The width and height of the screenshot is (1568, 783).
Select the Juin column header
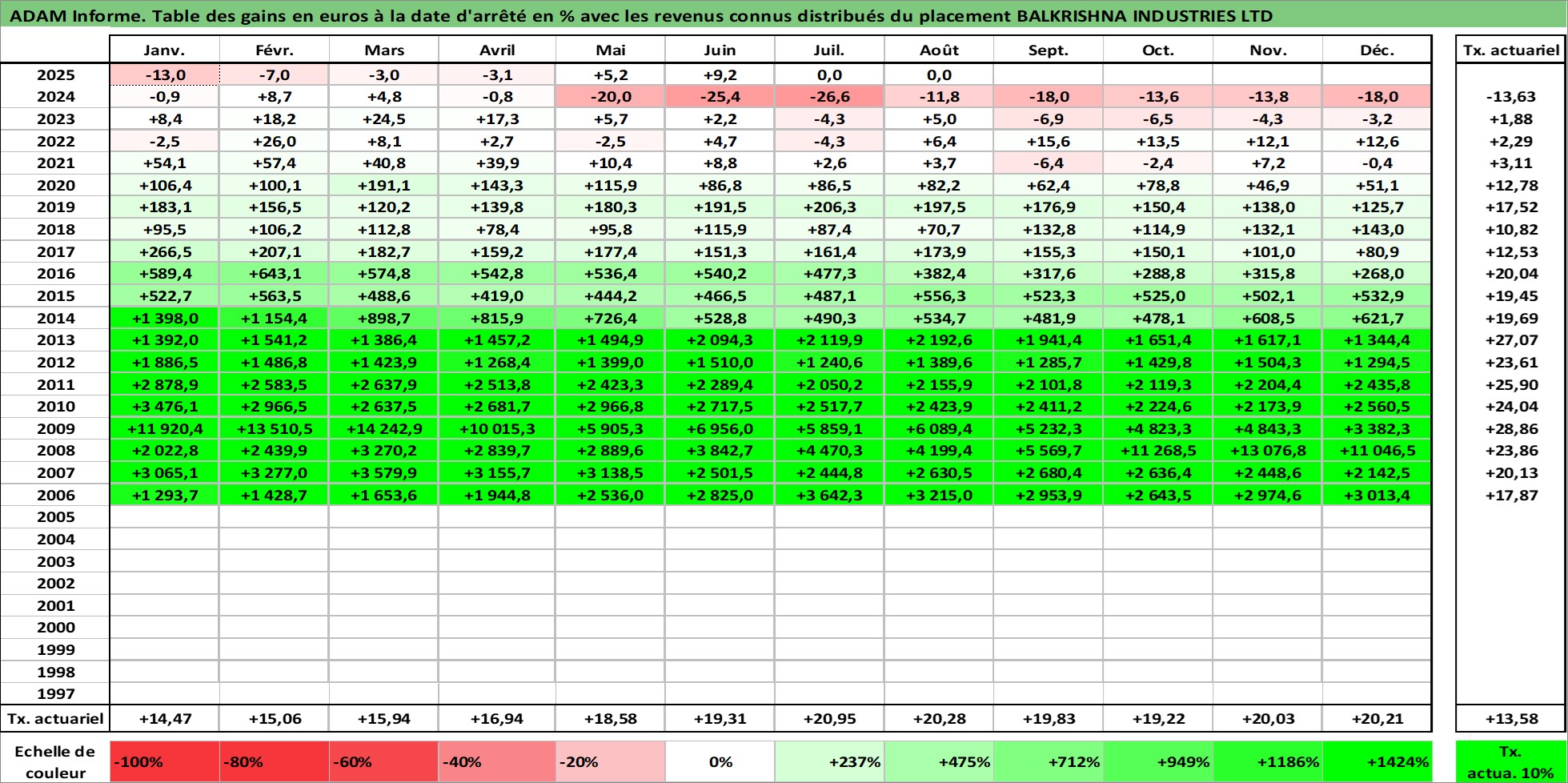tap(720, 50)
